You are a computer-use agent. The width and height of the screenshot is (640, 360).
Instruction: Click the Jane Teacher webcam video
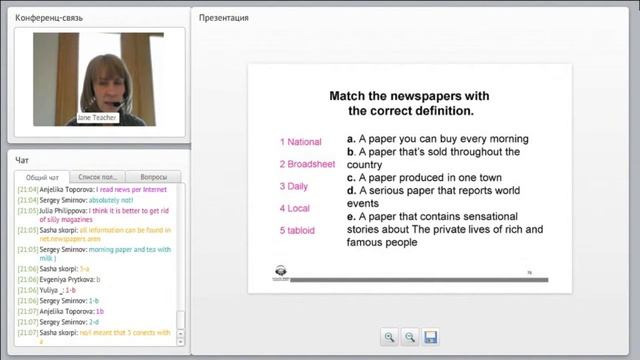[98, 79]
